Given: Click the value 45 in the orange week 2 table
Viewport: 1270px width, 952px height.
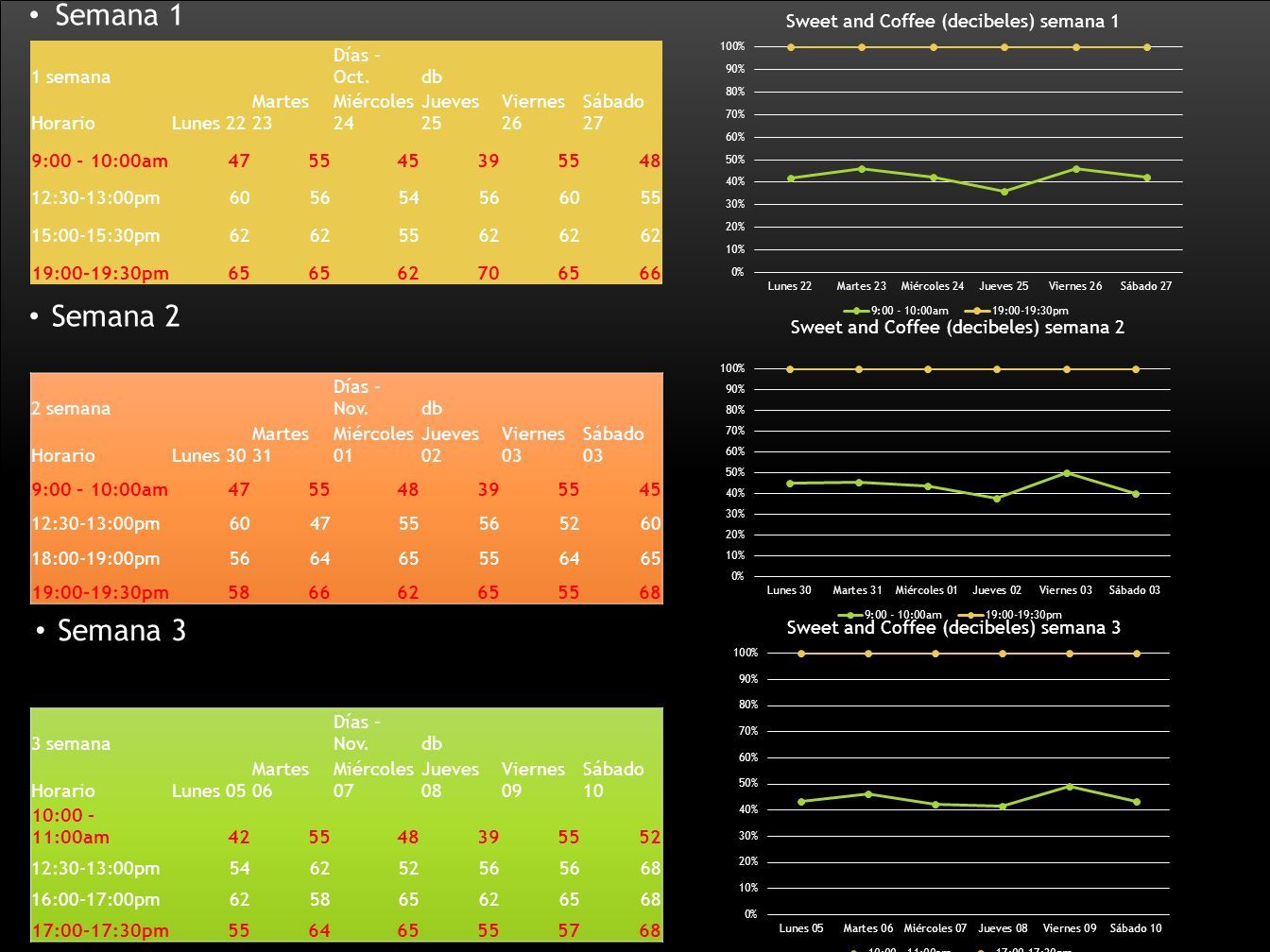Looking at the screenshot, I should (650, 489).
